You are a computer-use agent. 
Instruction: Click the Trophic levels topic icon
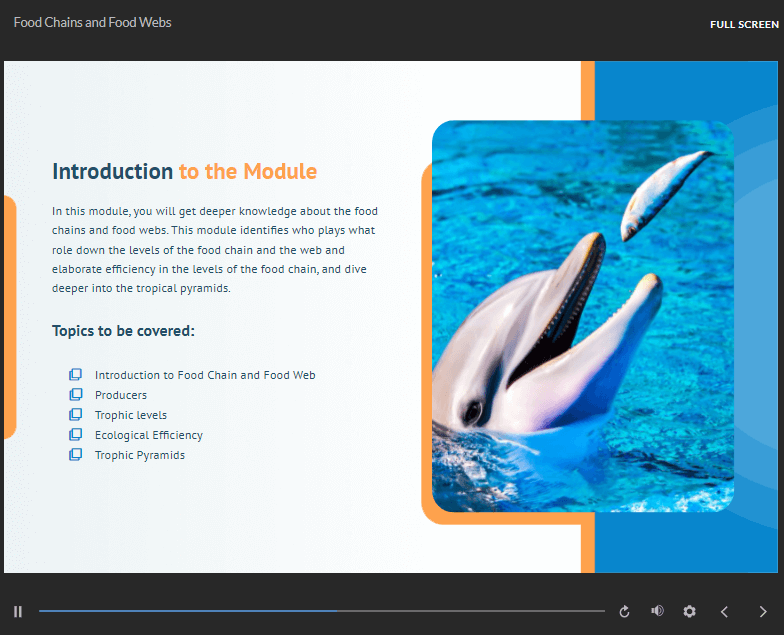pos(75,415)
